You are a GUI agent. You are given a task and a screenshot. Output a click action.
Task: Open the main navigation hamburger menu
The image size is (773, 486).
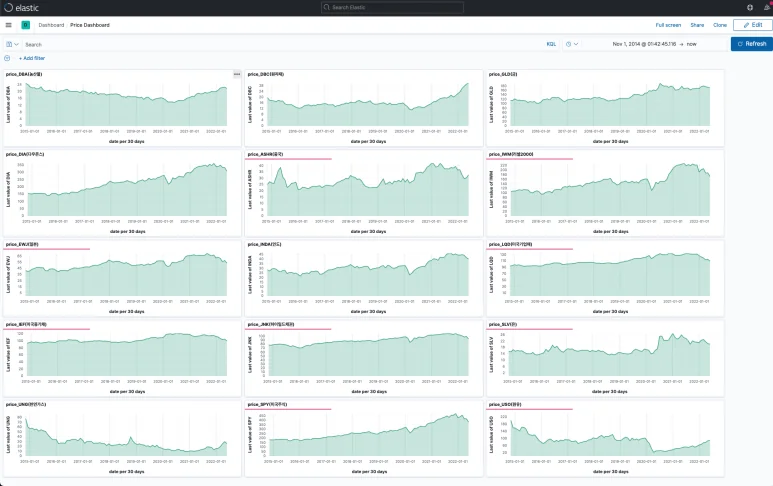(x=9, y=24)
